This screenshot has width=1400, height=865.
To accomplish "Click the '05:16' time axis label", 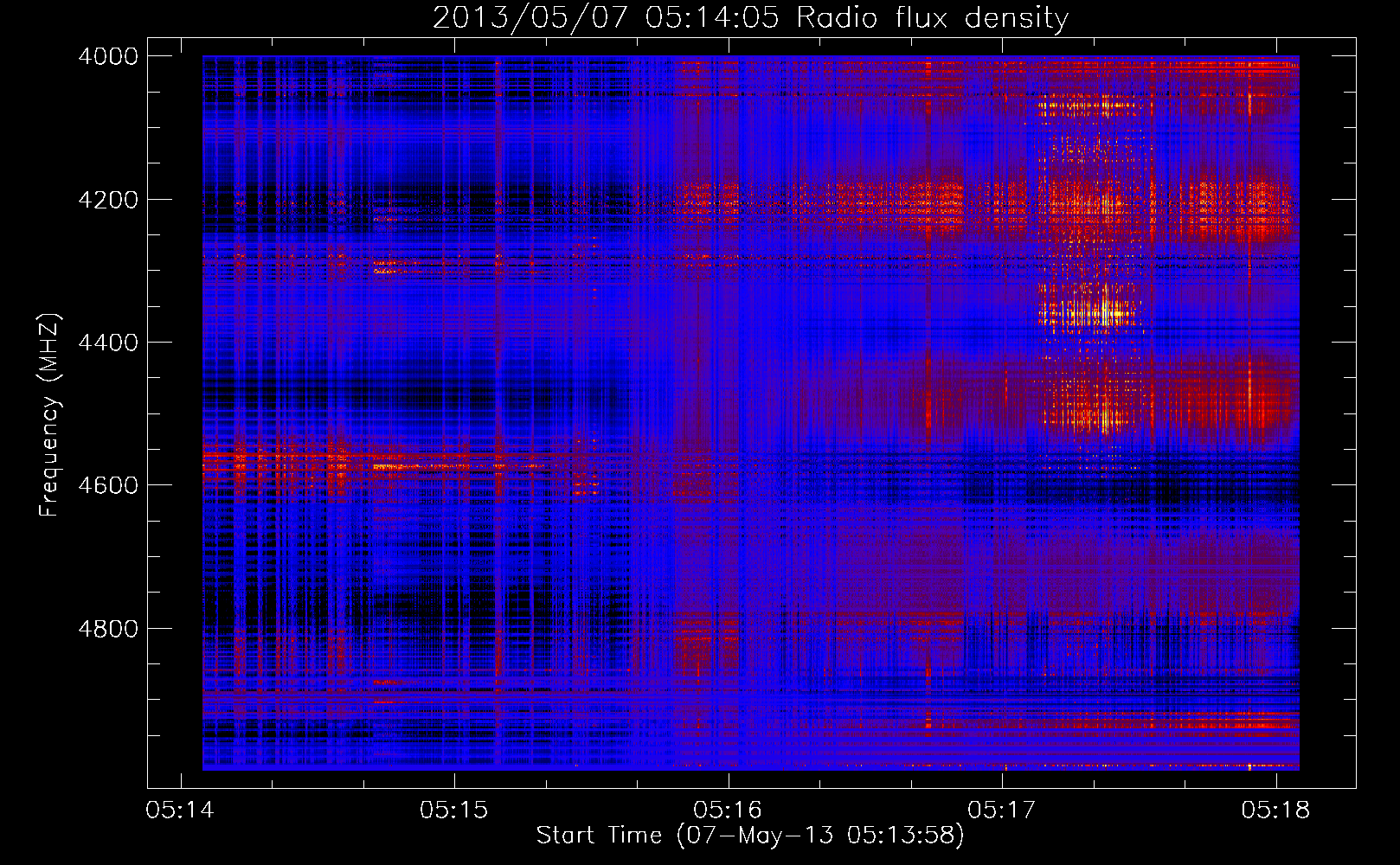I will tap(728, 811).
